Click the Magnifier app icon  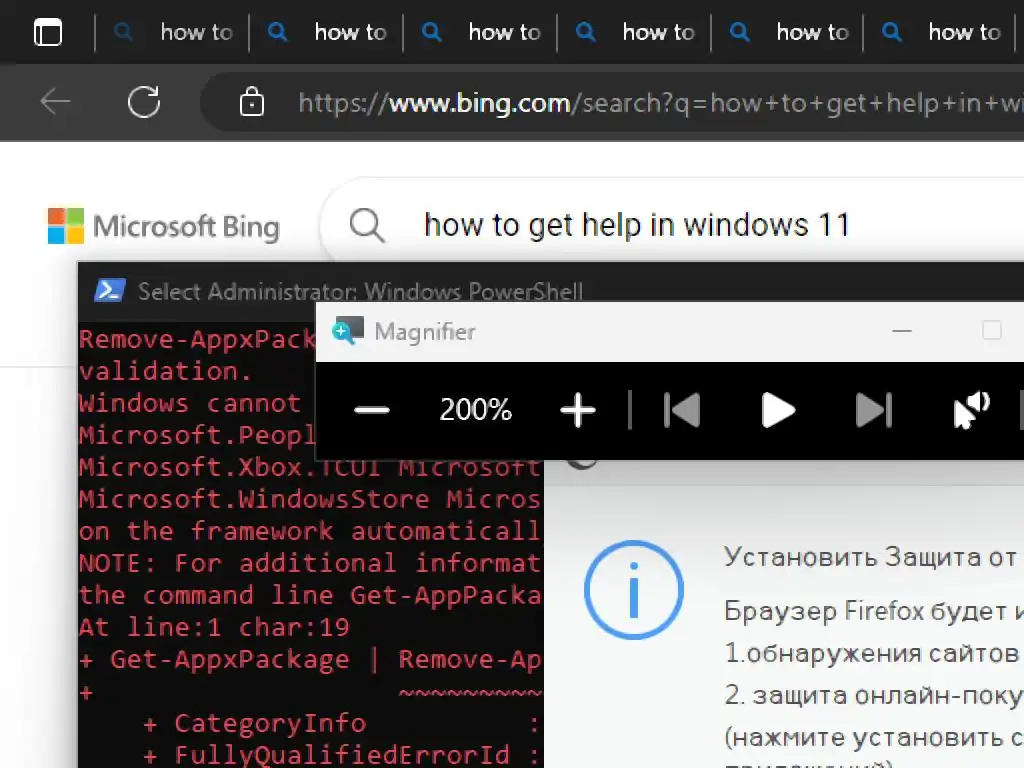click(348, 331)
